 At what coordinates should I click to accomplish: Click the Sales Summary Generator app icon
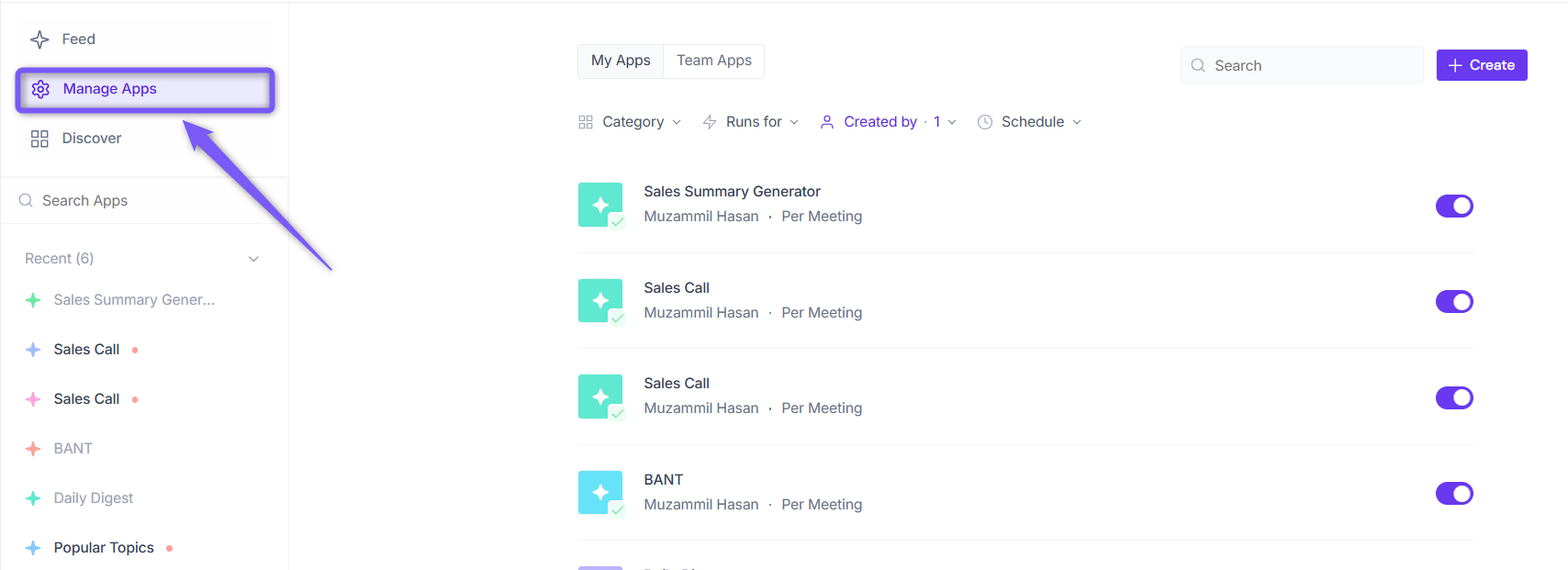pos(600,205)
